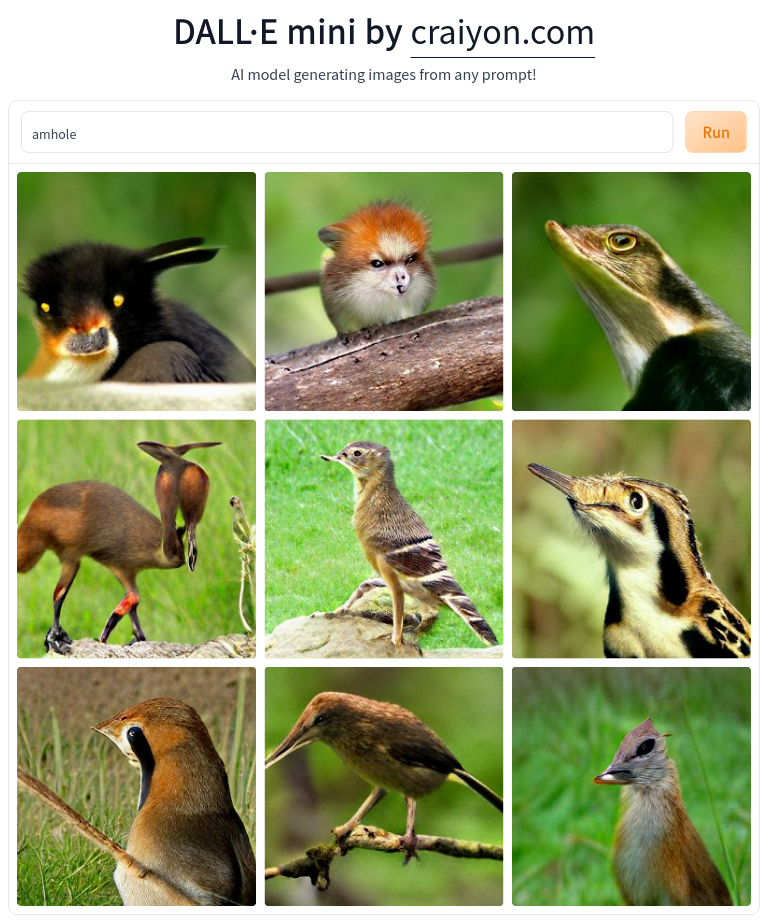The height and width of the screenshot is (923, 768).
Task: Open the black-and-tan striped bird head image
Action: pos(631,539)
